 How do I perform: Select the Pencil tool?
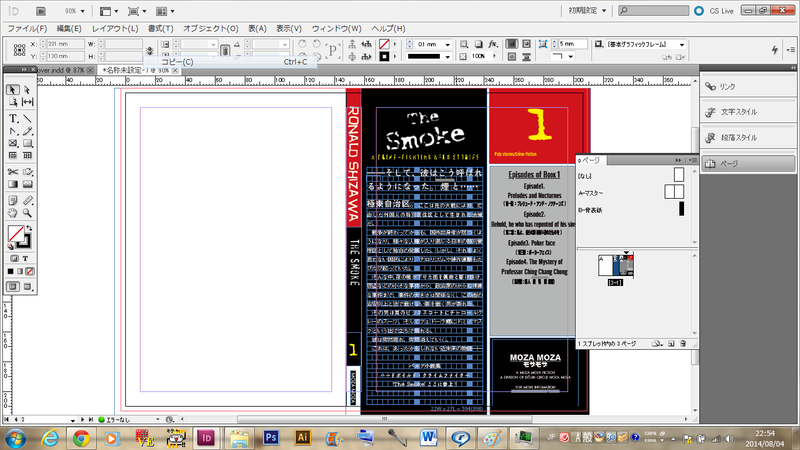coord(28,131)
